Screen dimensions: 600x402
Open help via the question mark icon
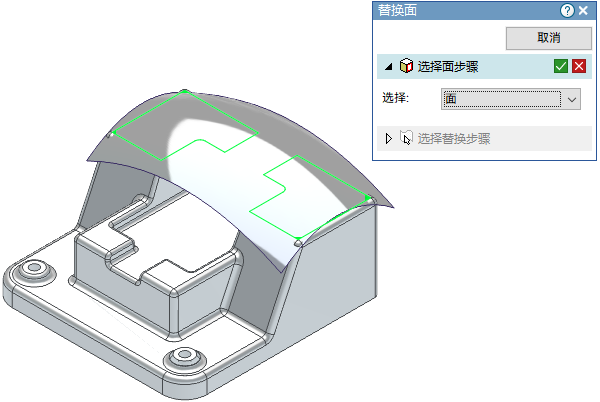[x=567, y=10]
